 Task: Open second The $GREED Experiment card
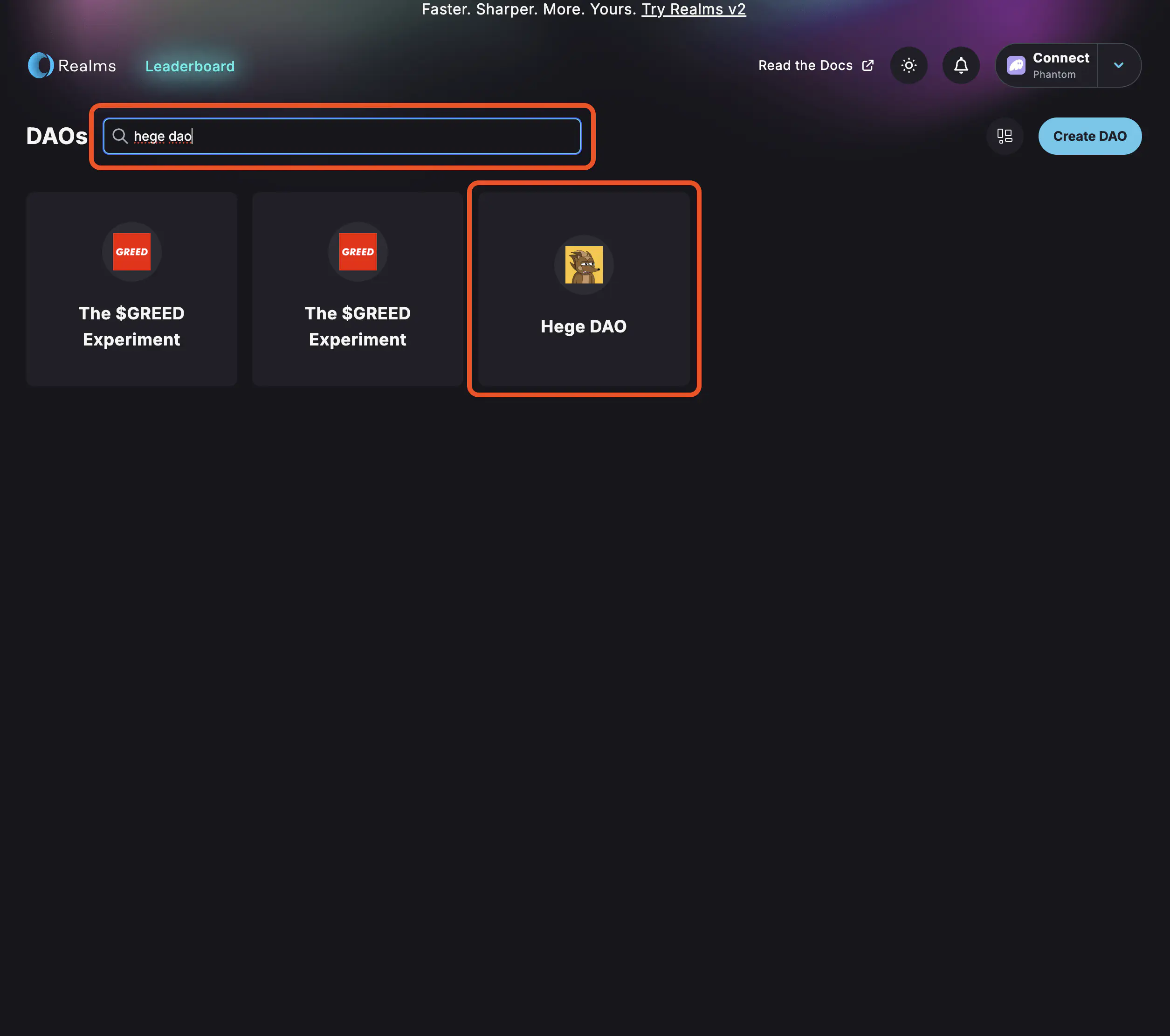pos(357,326)
